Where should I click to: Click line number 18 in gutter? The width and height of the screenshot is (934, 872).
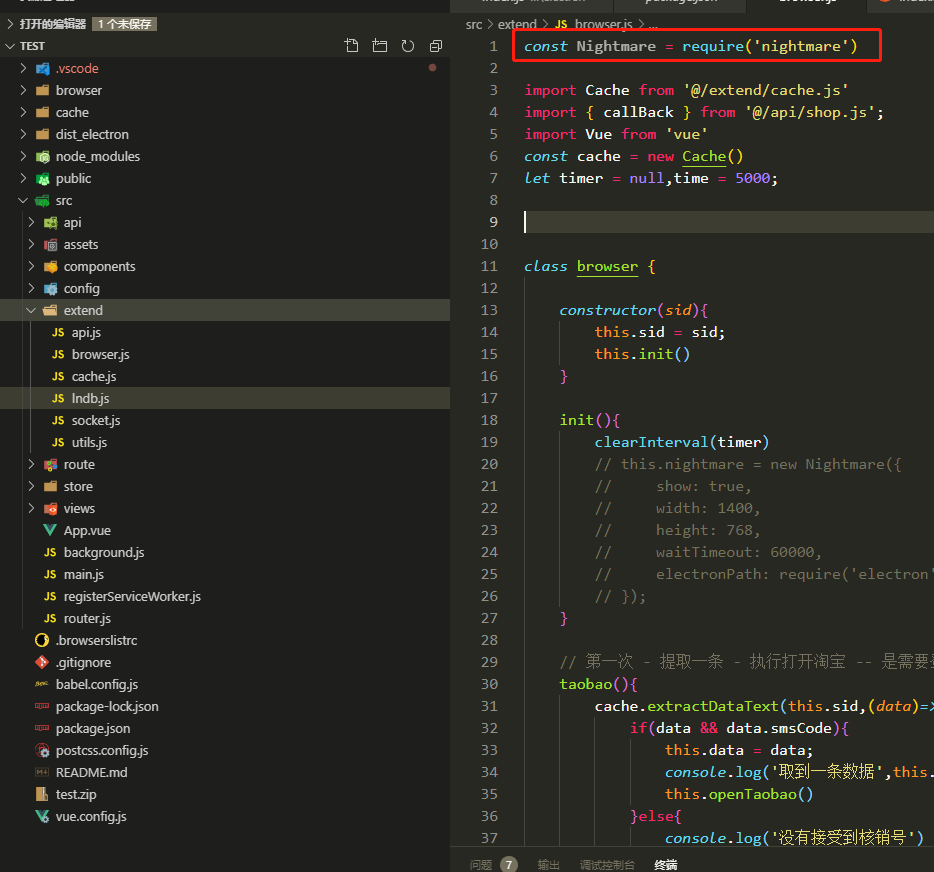pyautogui.click(x=489, y=421)
